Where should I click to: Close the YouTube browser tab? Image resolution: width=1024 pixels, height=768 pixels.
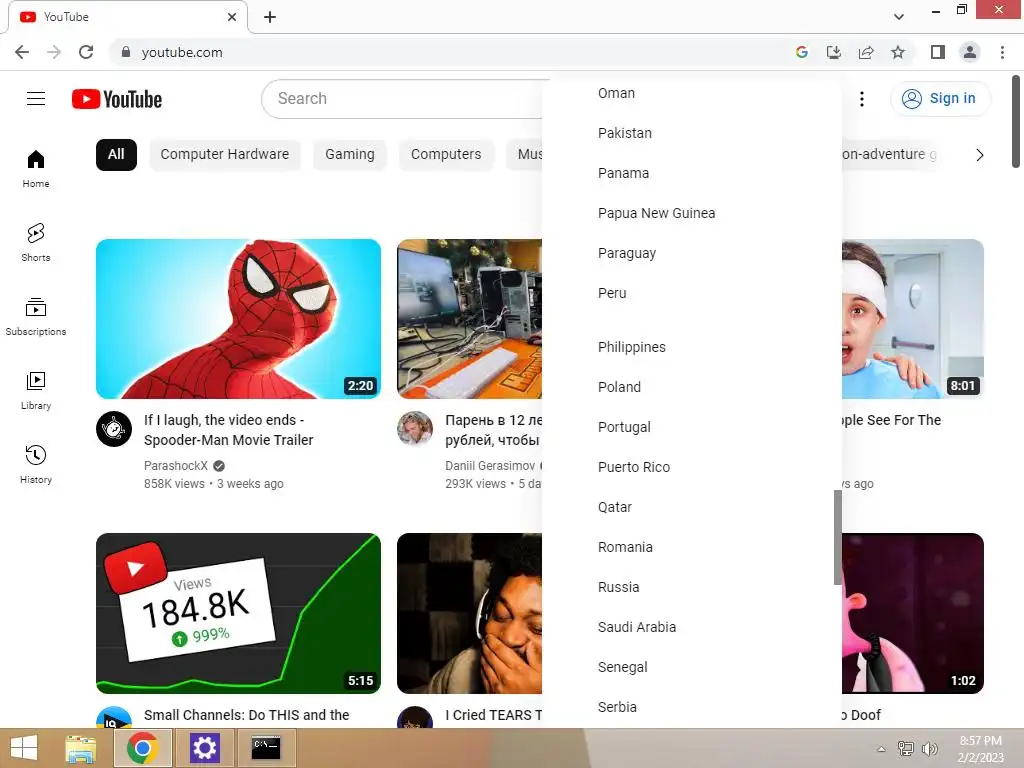pyautogui.click(x=232, y=17)
